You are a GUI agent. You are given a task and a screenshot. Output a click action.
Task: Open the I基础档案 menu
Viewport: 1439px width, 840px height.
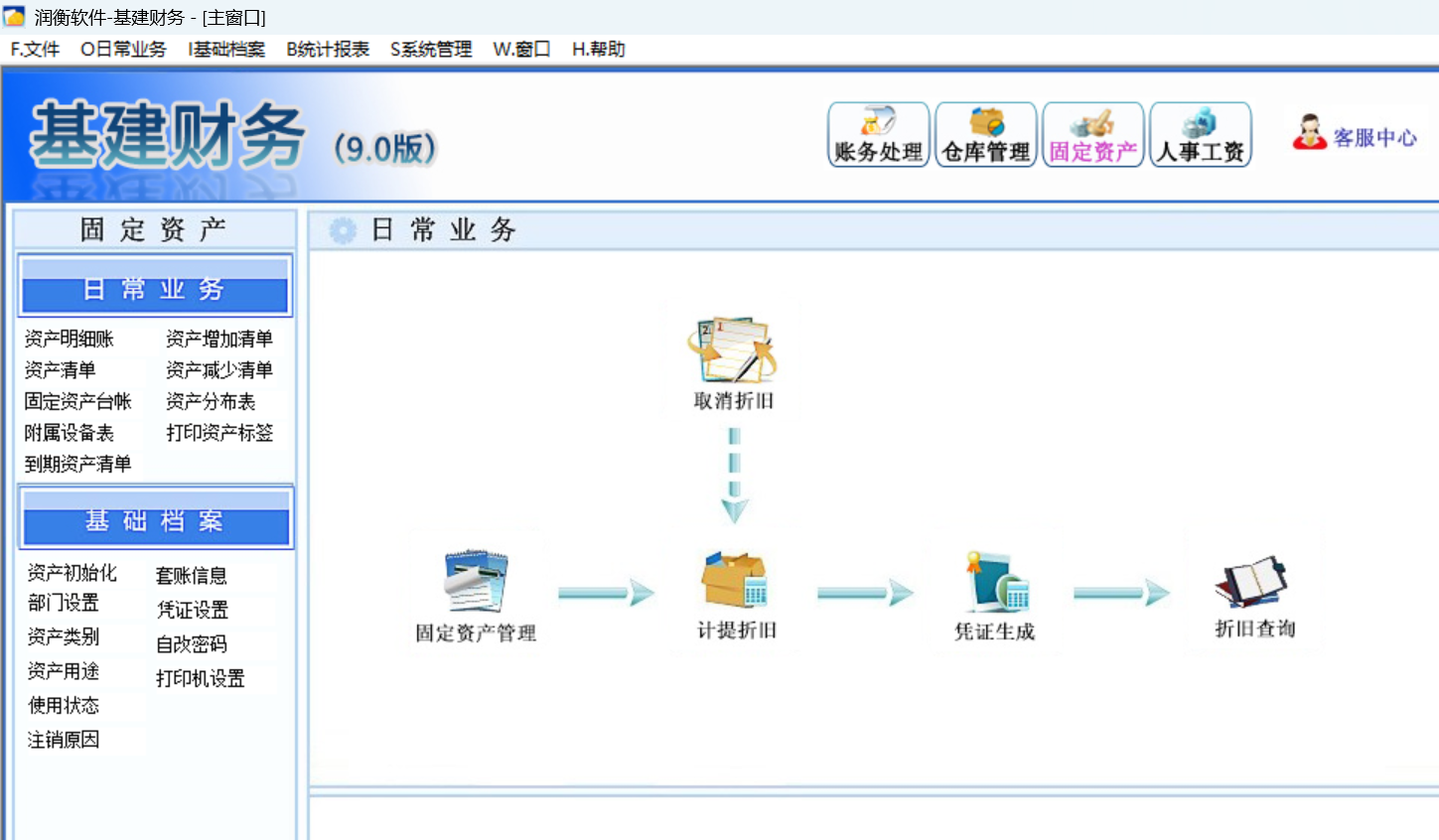(226, 50)
